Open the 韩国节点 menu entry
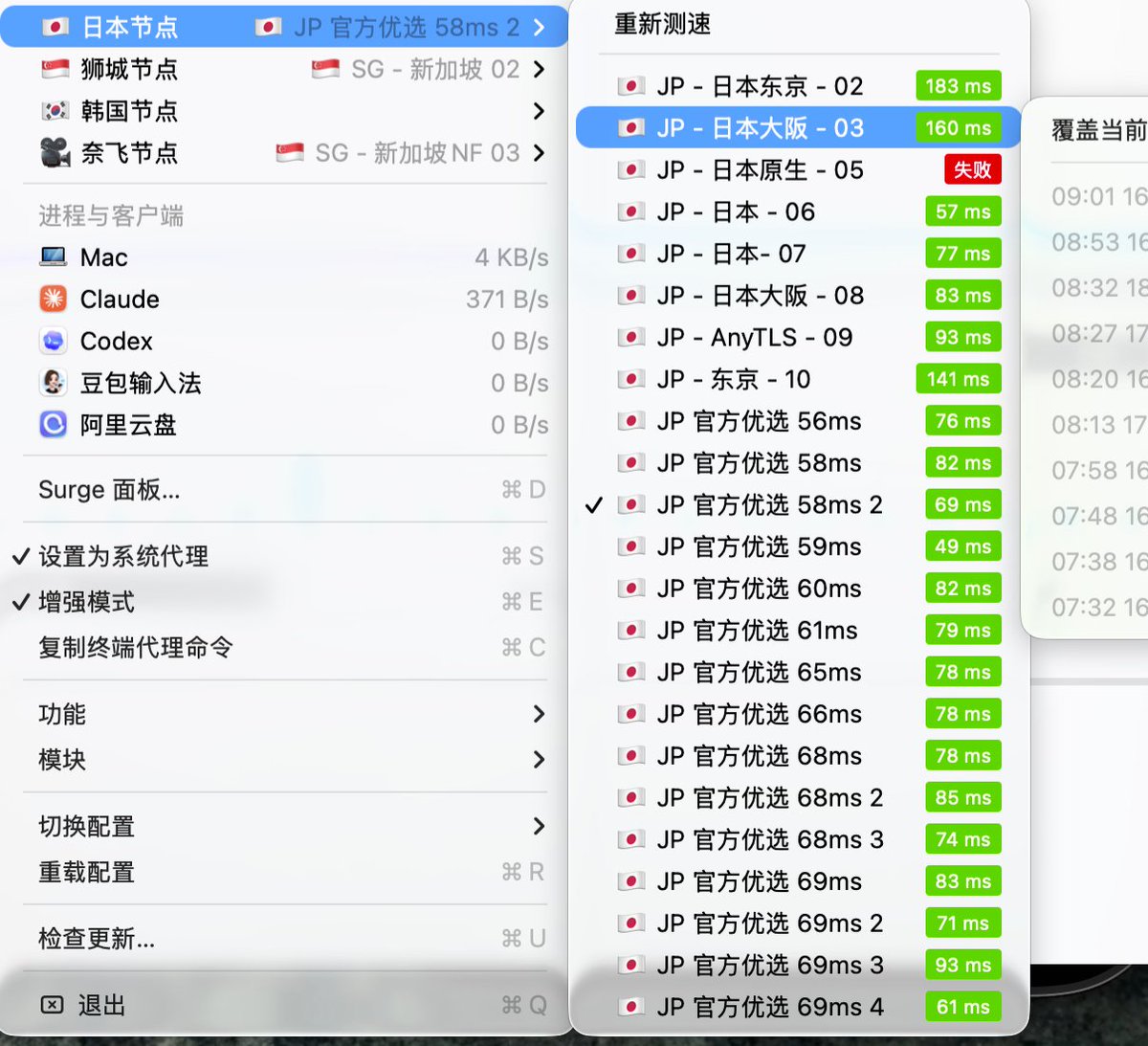 (282, 111)
